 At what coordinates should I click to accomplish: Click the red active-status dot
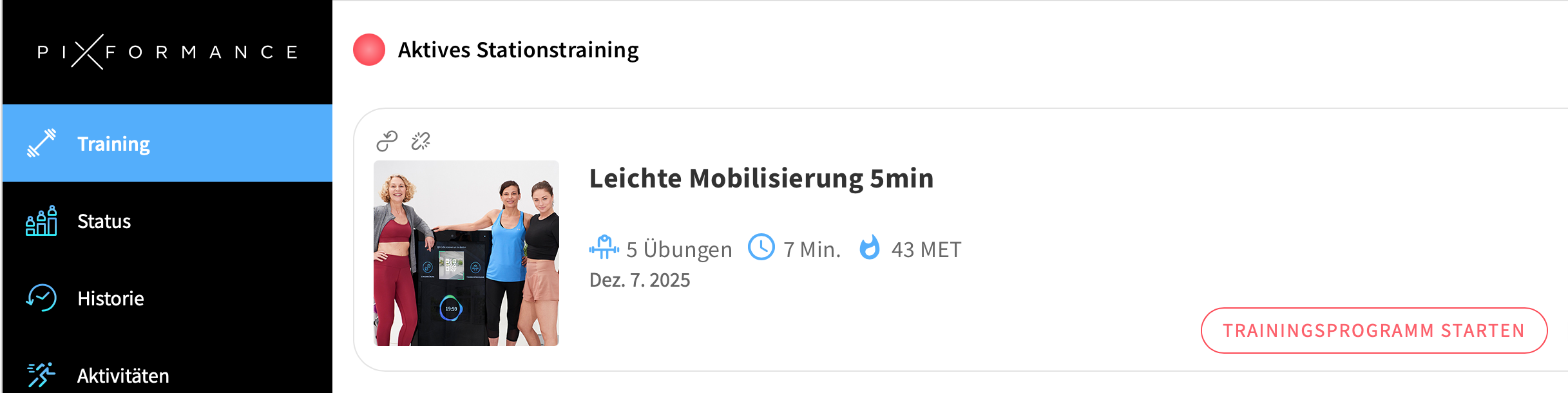(x=369, y=50)
